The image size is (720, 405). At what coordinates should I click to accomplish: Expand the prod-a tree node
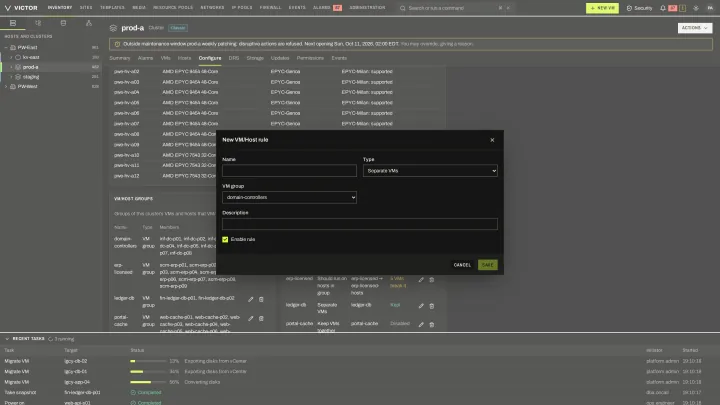(11, 67)
